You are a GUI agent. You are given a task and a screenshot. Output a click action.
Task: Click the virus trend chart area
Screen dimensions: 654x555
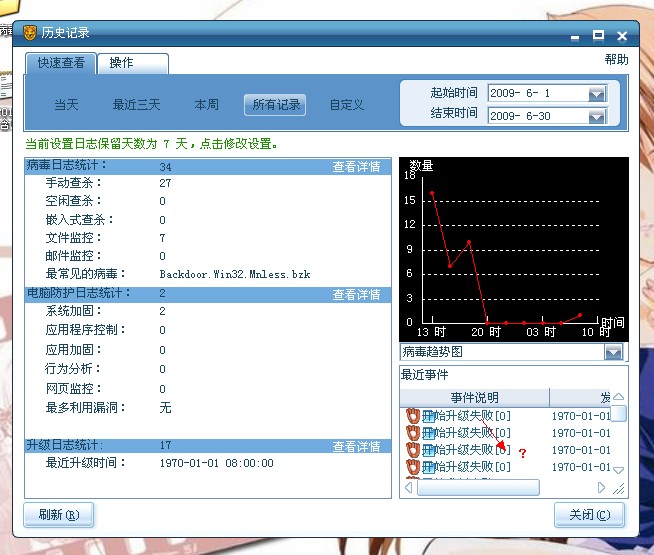pyautogui.click(x=514, y=249)
